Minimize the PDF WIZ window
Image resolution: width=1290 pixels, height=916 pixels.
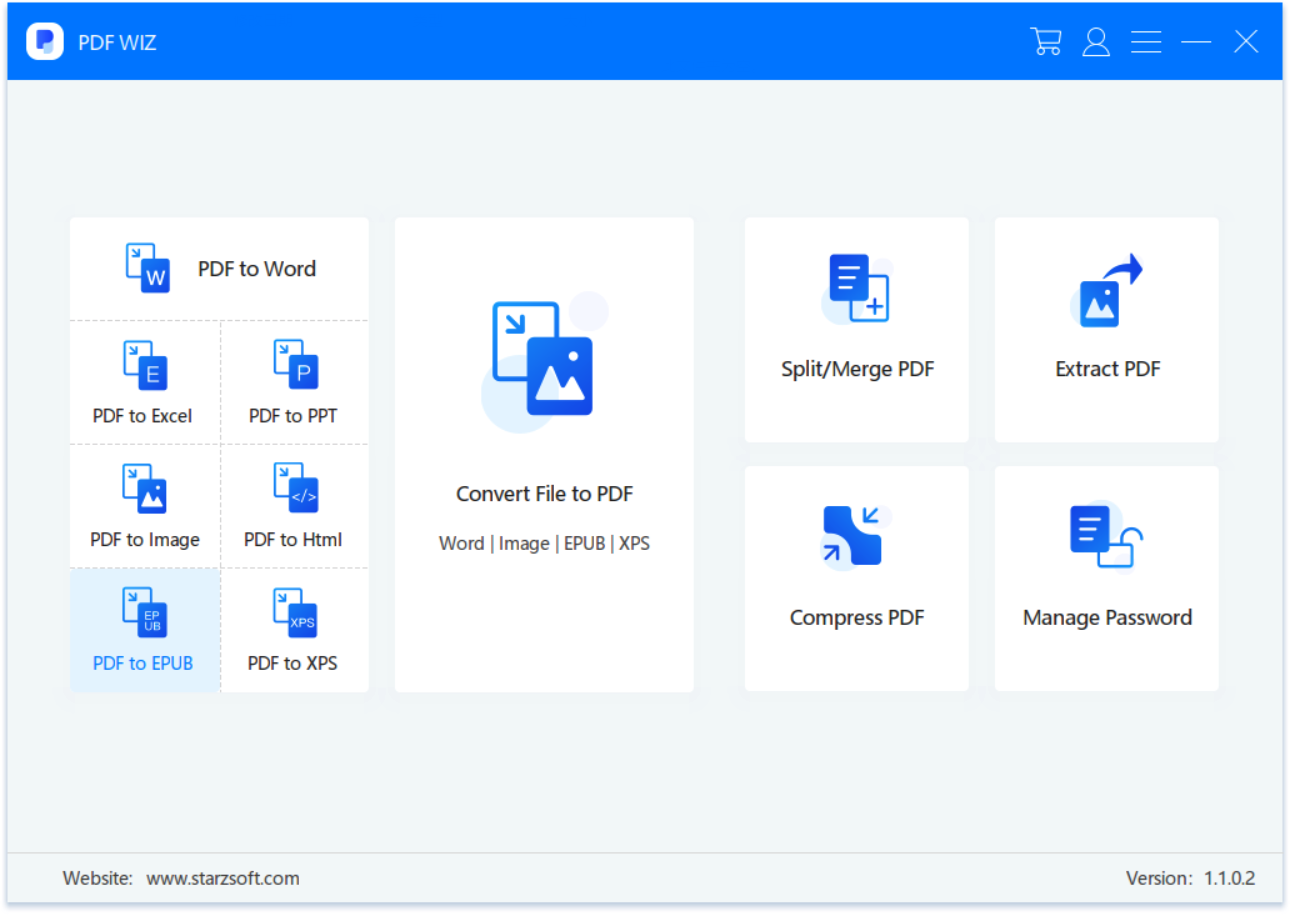[x=1196, y=41]
